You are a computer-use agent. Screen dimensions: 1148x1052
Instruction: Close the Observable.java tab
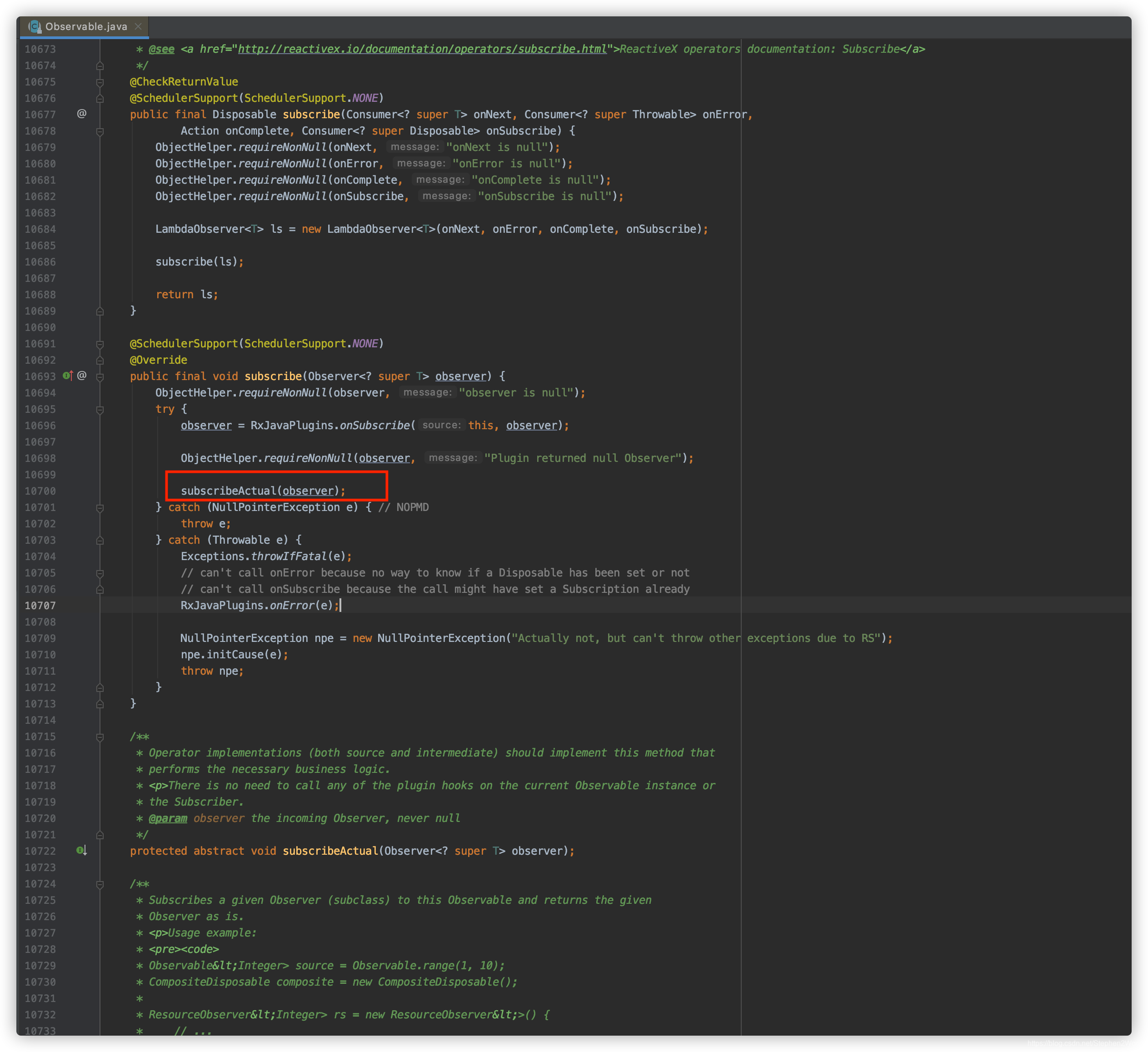(138, 27)
